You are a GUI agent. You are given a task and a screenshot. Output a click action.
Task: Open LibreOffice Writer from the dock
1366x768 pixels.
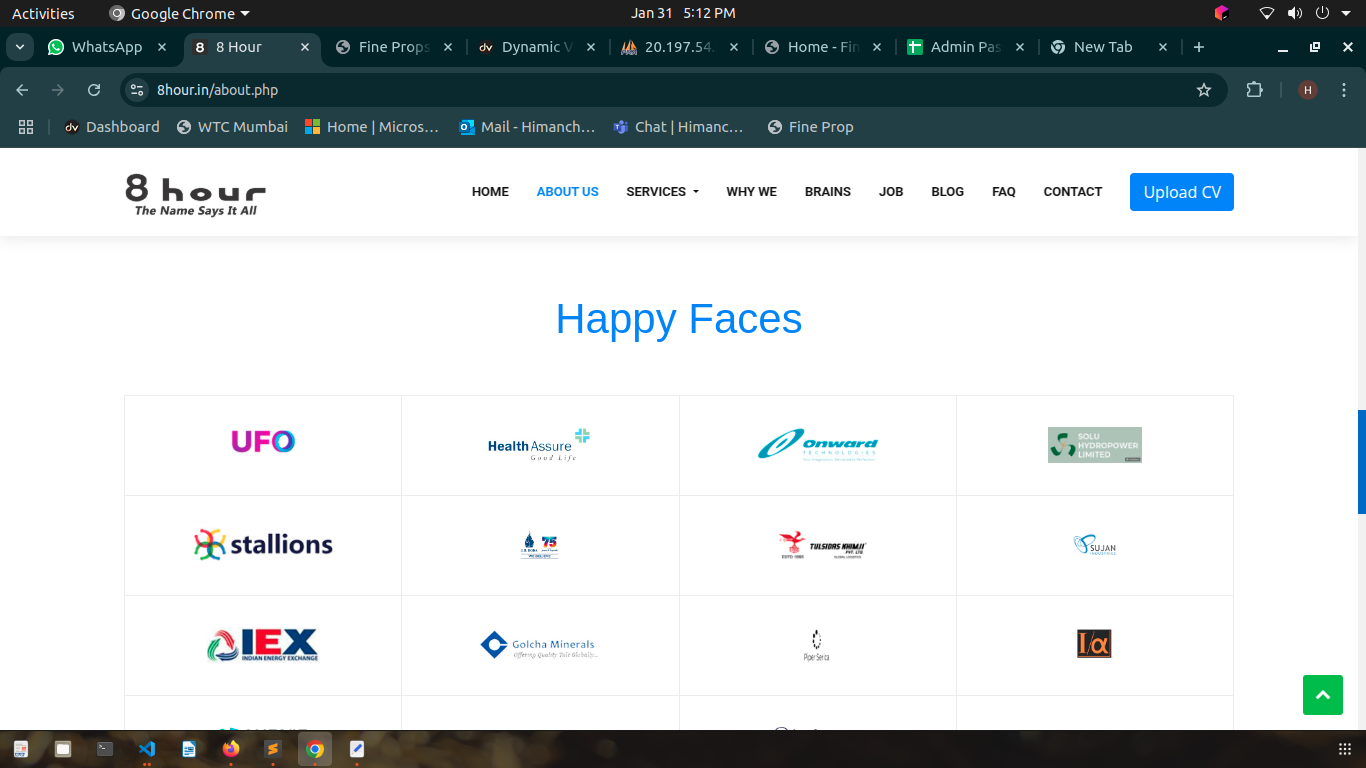pos(189,749)
